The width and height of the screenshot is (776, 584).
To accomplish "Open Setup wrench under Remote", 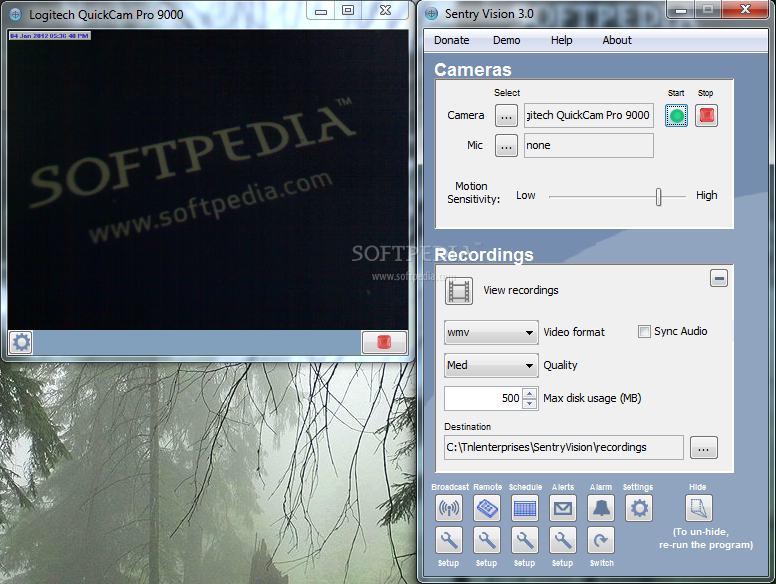I will pos(487,540).
